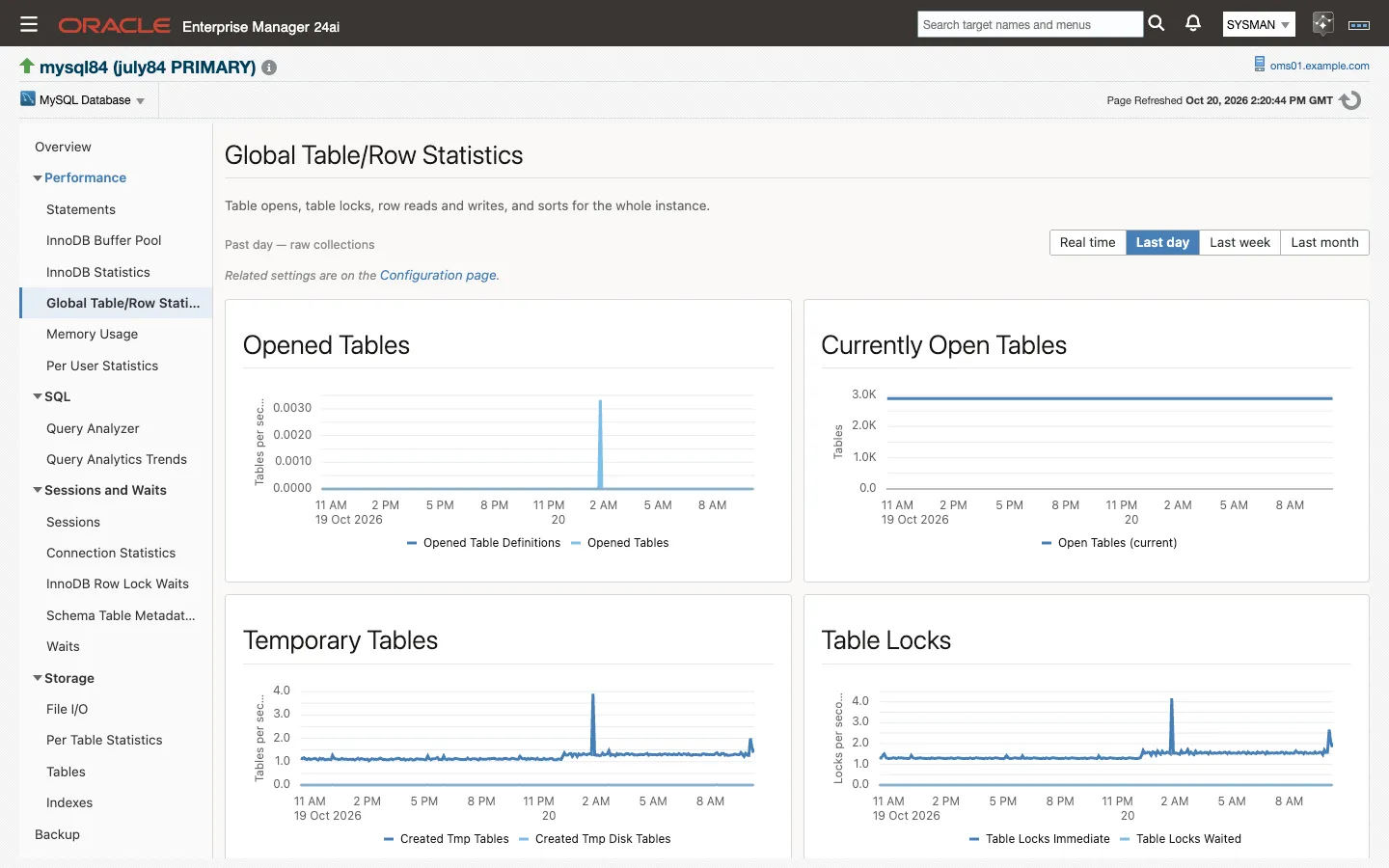The width and height of the screenshot is (1389, 868).
Task: Open the Configuration page link
Action: tap(438, 275)
